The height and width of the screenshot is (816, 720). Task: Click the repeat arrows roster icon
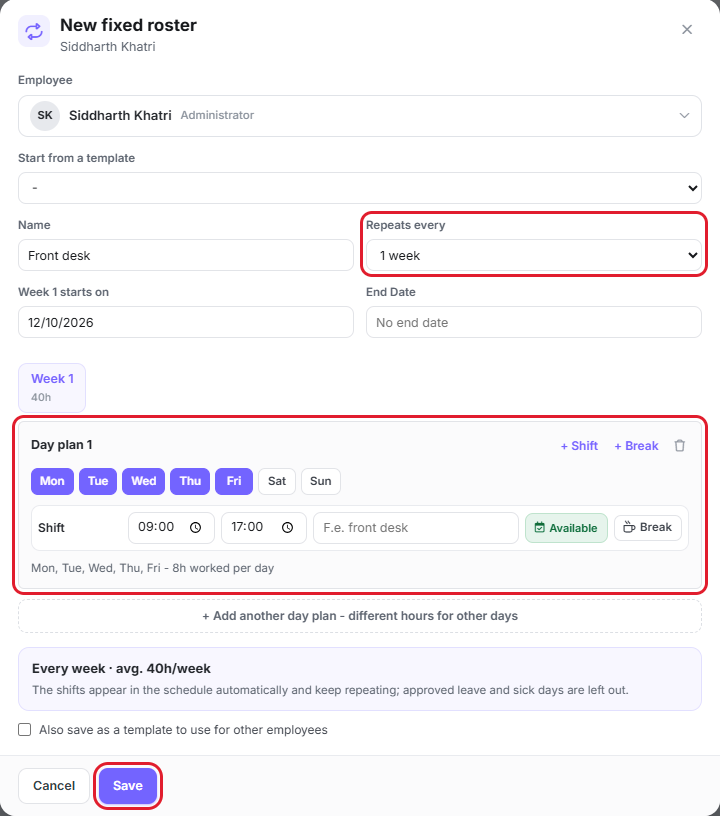coord(34,31)
